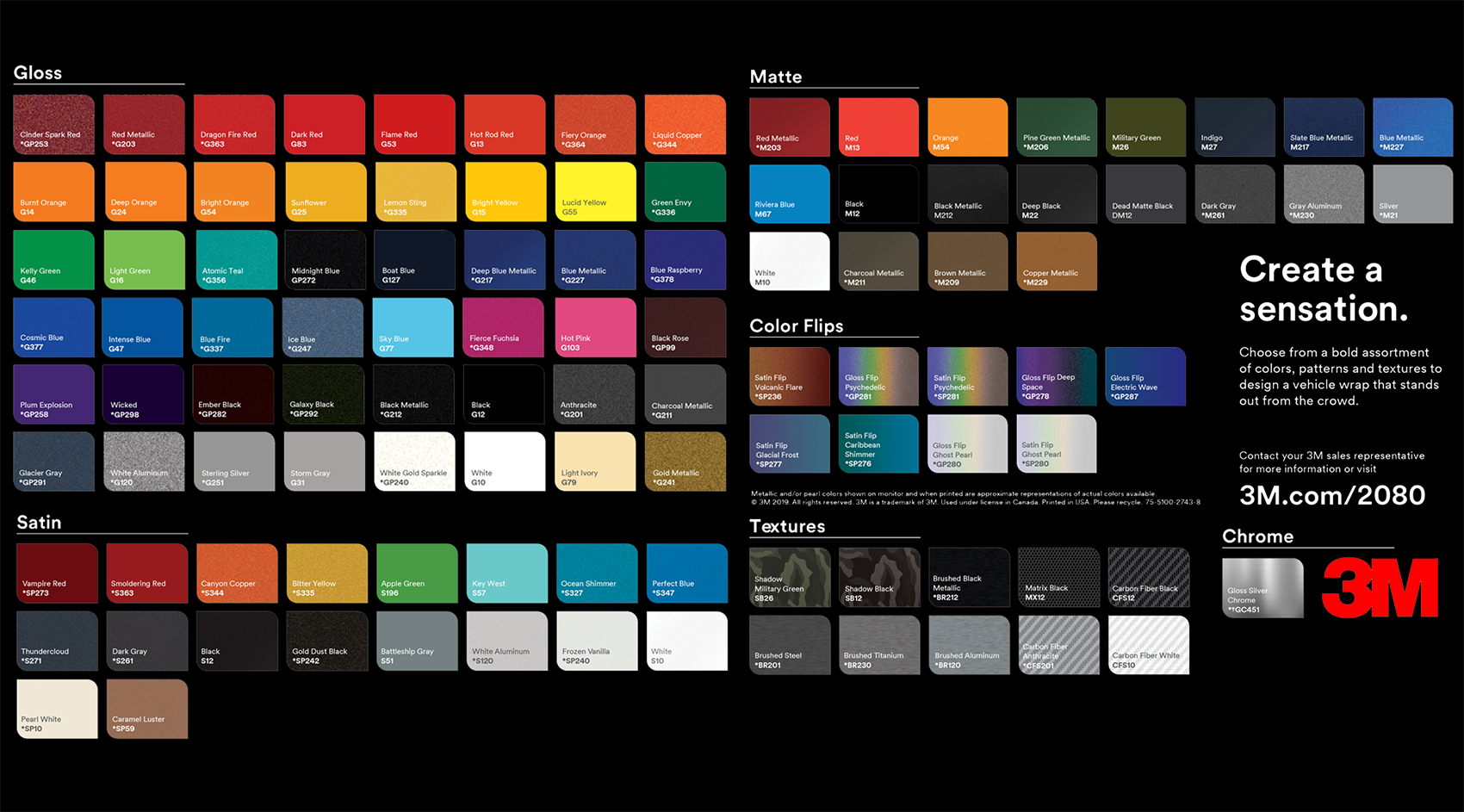Click the Plum Explosion GP258 swatch
The image size is (1464, 812).
54,394
